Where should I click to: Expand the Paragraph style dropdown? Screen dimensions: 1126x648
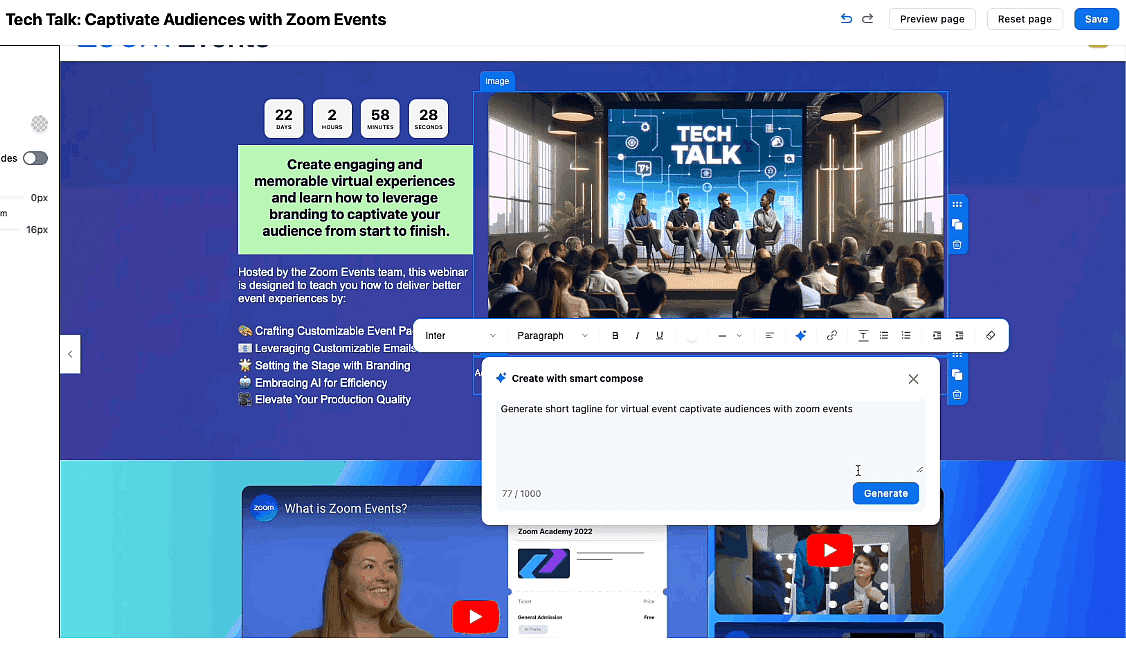coord(552,336)
